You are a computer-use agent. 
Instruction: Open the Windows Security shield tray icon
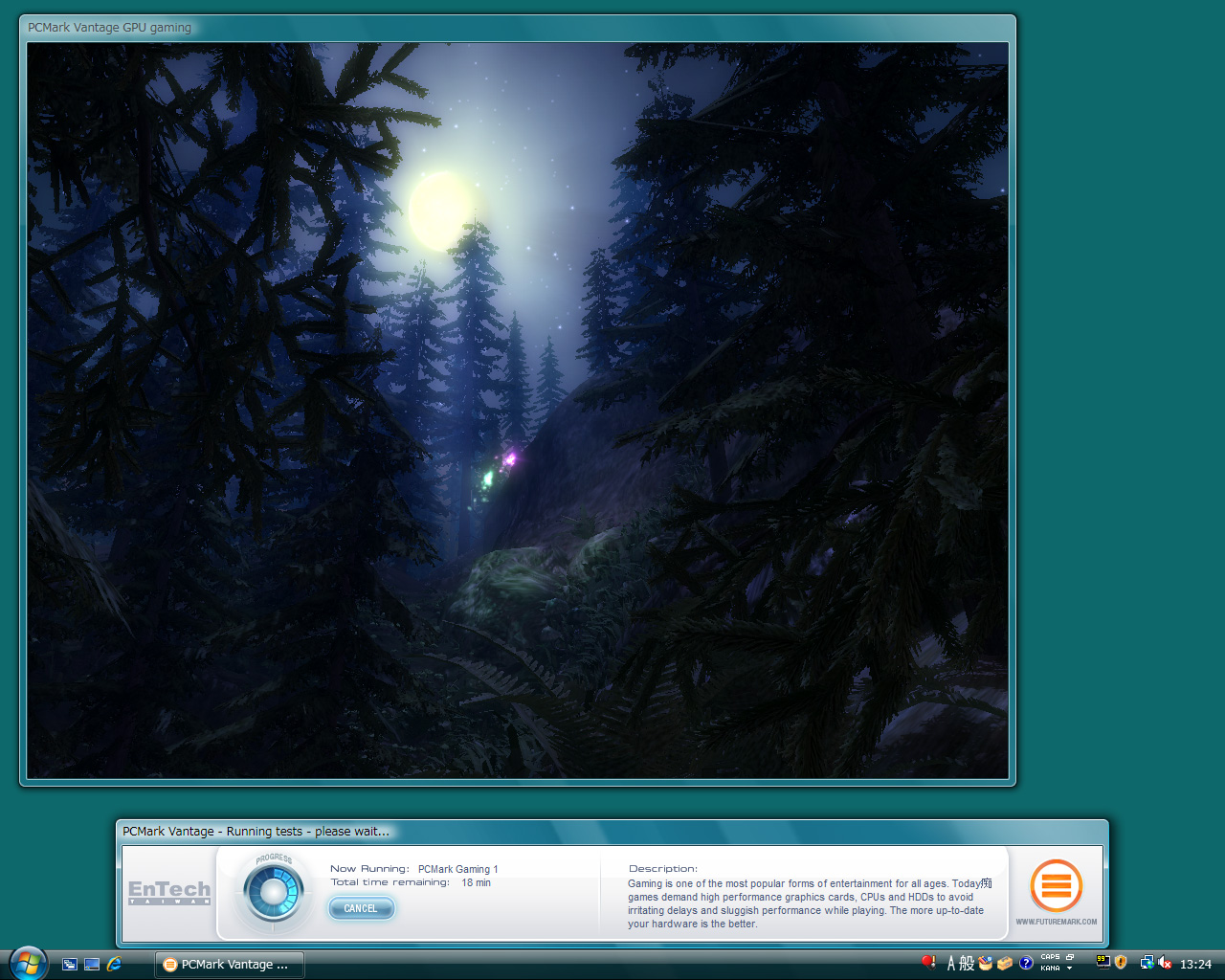(x=1121, y=963)
